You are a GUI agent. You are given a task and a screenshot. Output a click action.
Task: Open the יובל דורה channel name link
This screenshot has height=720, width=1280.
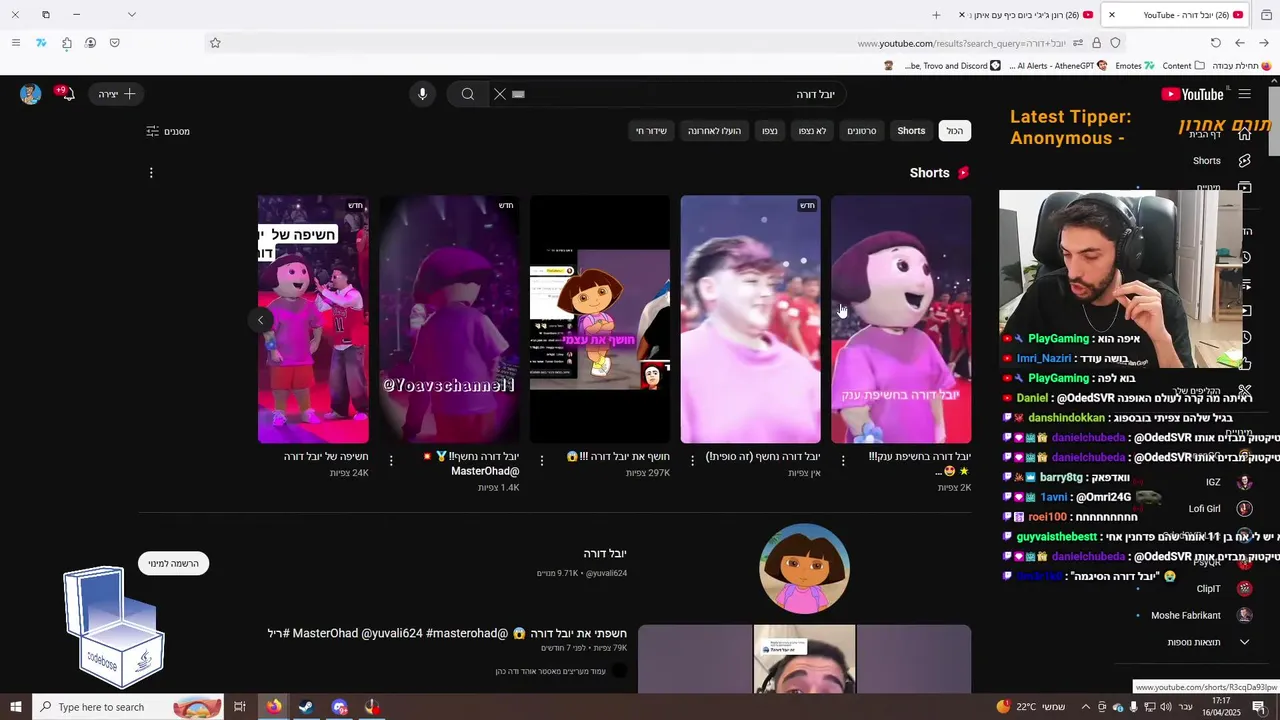605,553
